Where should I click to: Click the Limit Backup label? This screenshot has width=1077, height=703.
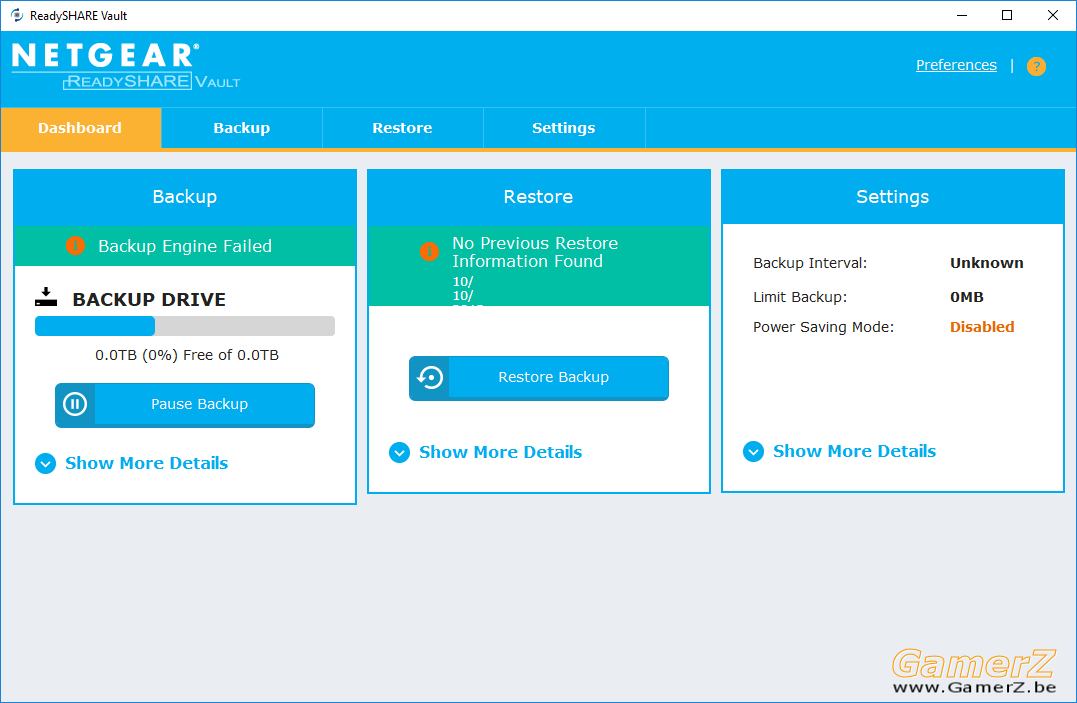tap(800, 297)
